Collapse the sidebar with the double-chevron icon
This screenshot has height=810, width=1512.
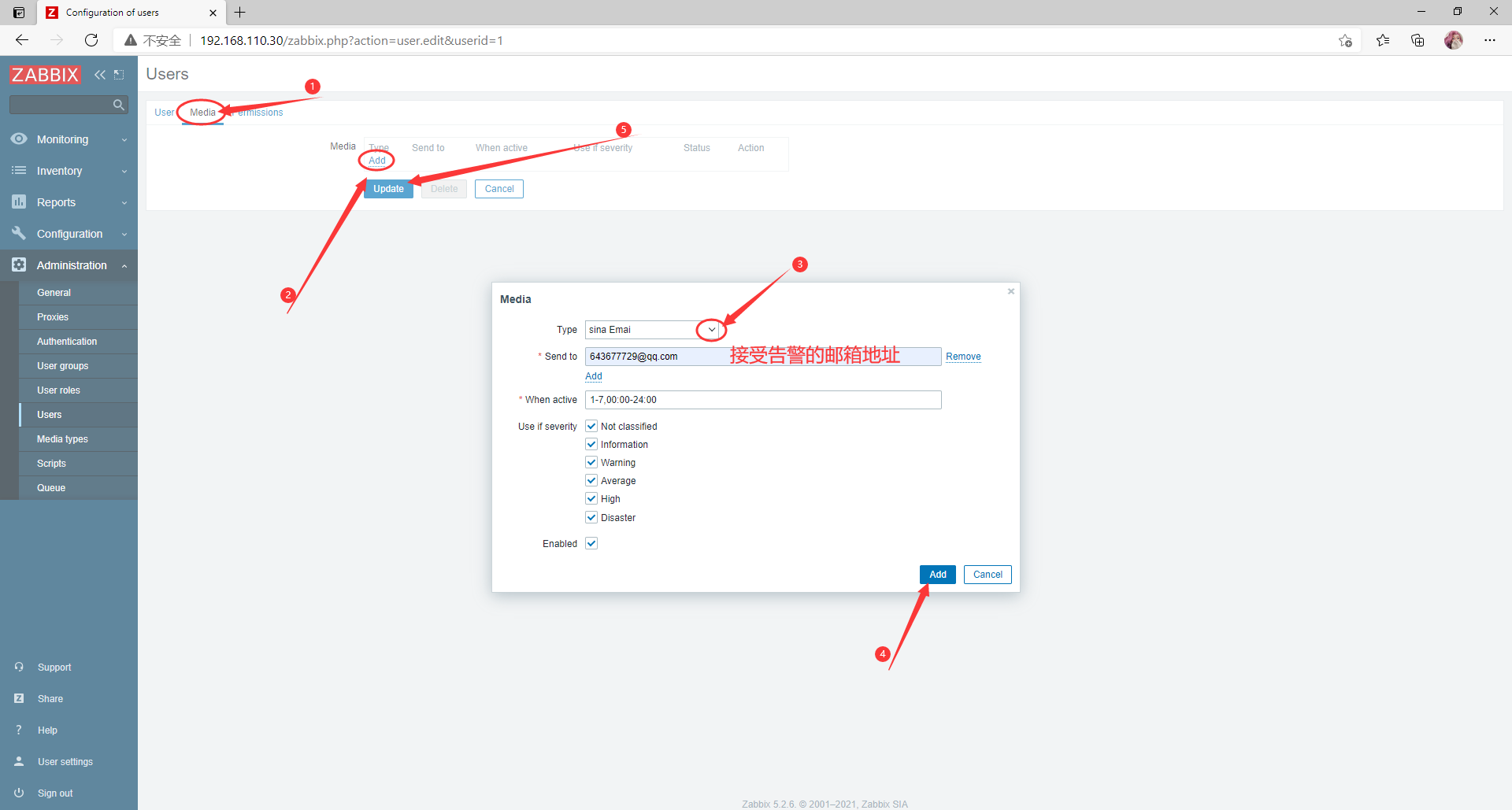click(x=100, y=75)
